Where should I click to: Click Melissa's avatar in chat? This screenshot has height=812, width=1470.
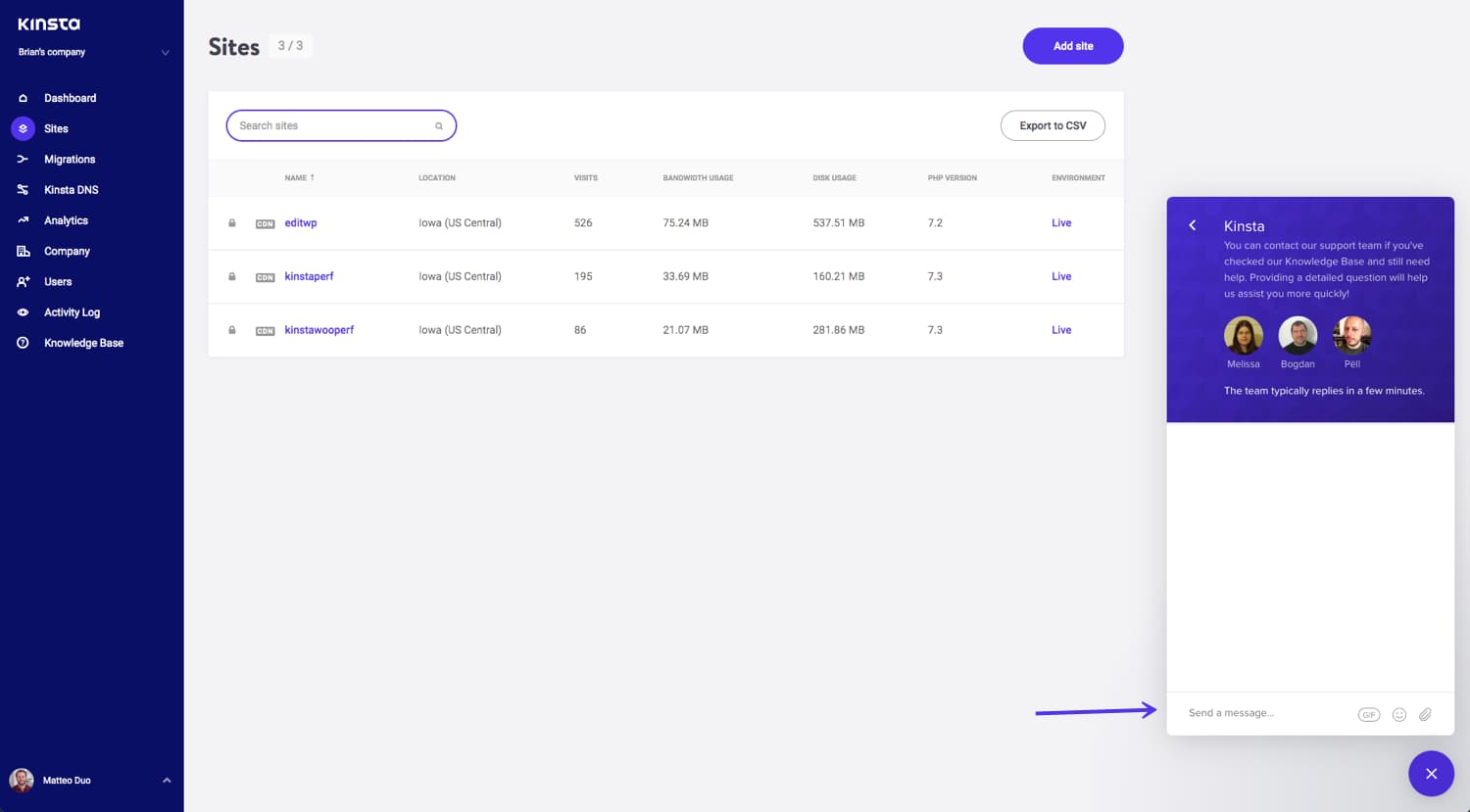1243,336
